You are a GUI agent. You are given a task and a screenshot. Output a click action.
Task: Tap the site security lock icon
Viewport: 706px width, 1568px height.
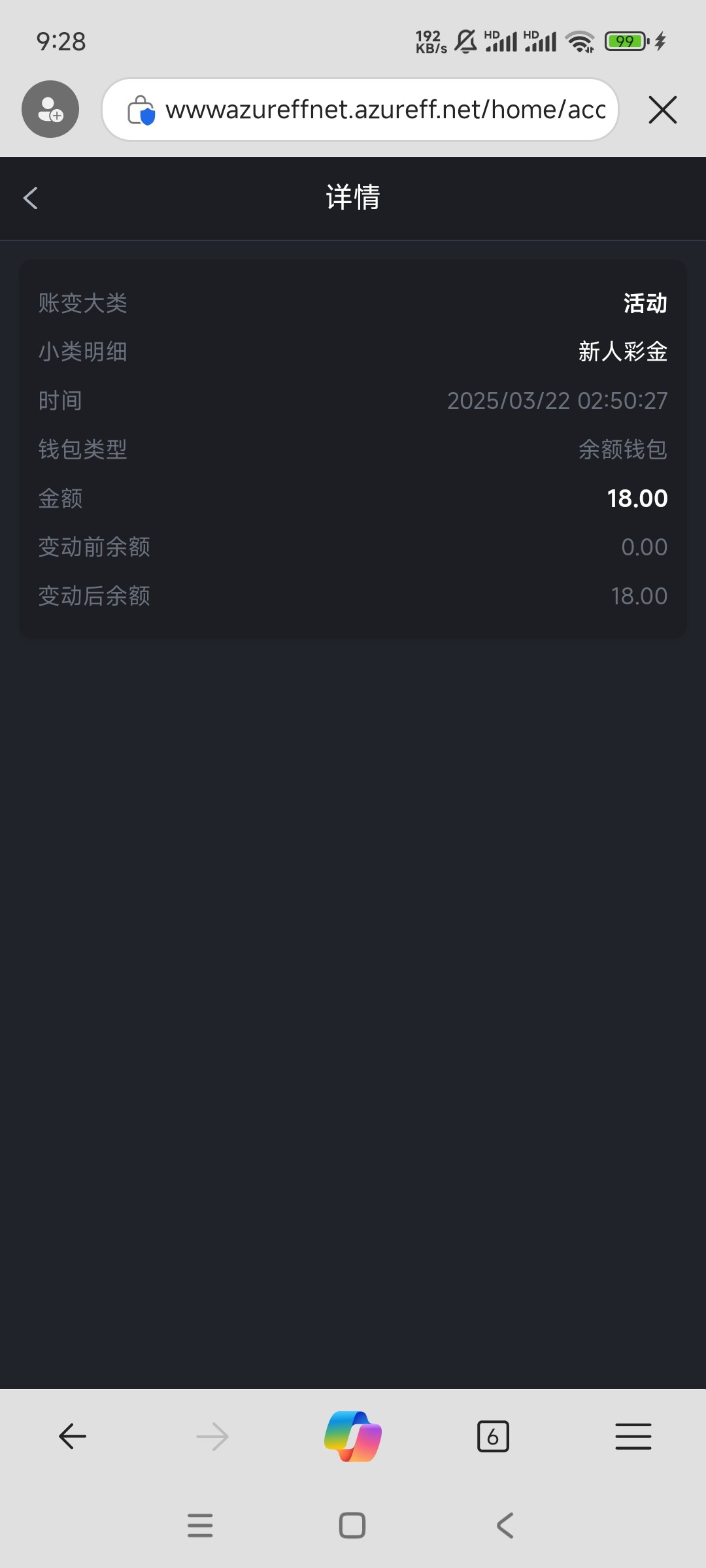(x=141, y=110)
